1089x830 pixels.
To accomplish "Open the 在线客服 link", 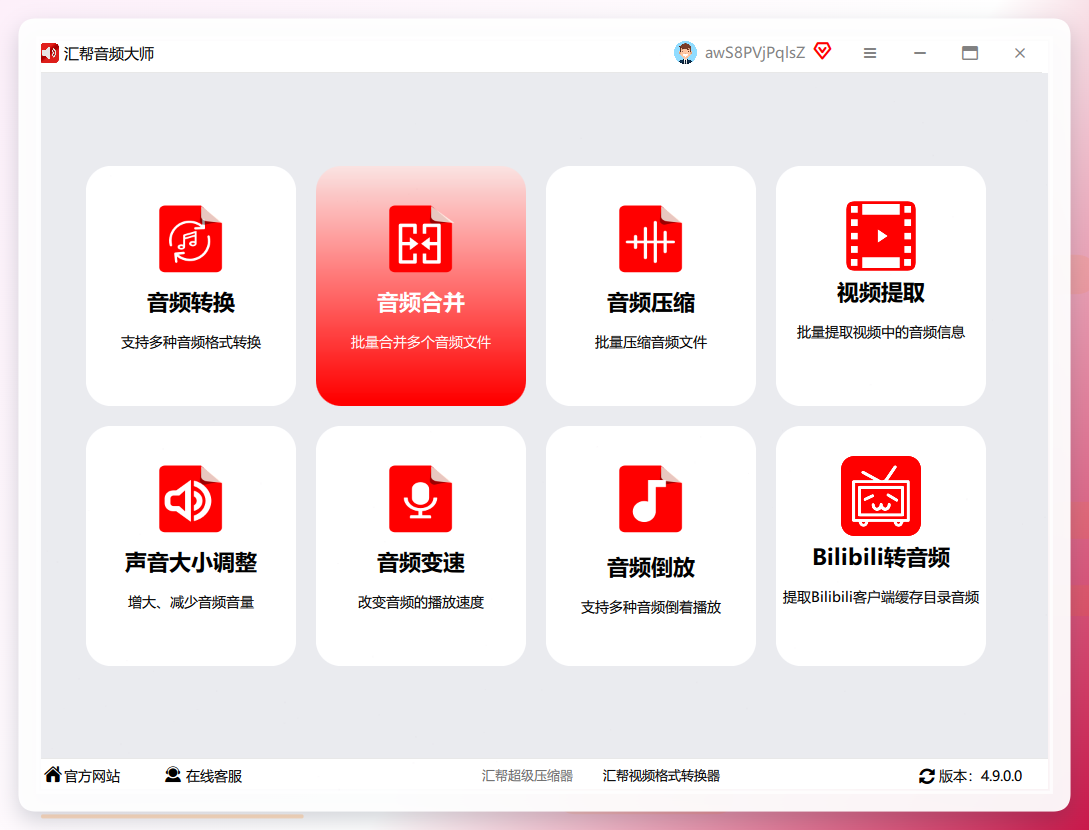I will tap(214, 776).
